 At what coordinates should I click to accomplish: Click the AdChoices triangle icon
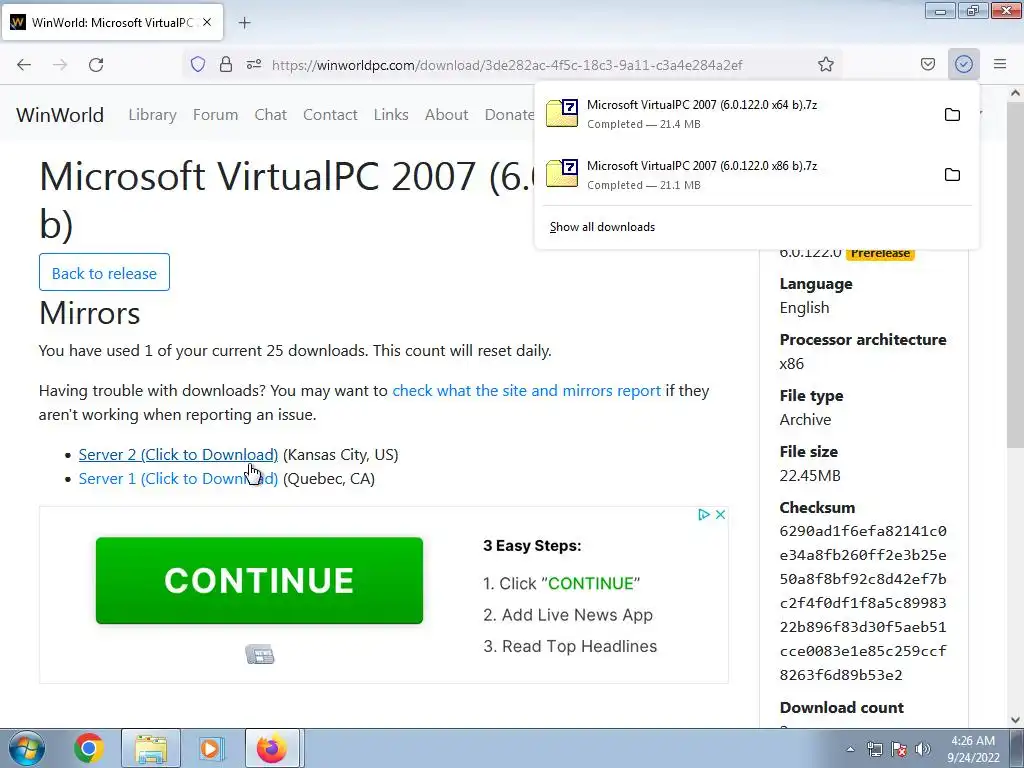point(703,515)
